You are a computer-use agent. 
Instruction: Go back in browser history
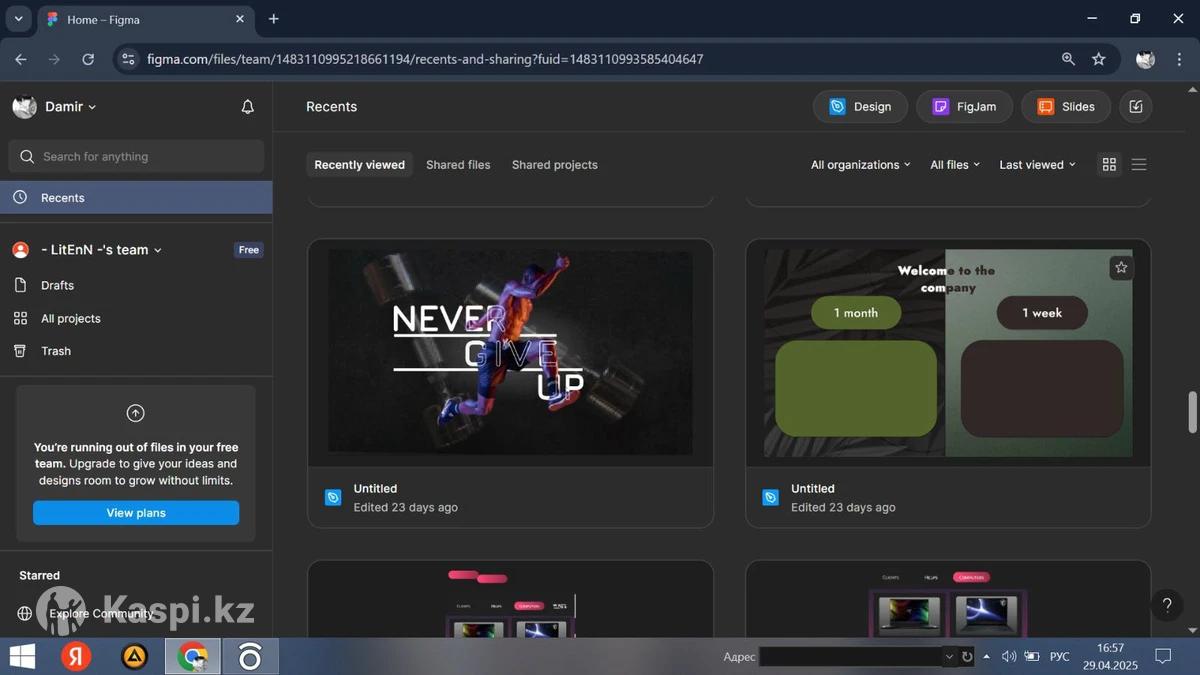pos(21,59)
